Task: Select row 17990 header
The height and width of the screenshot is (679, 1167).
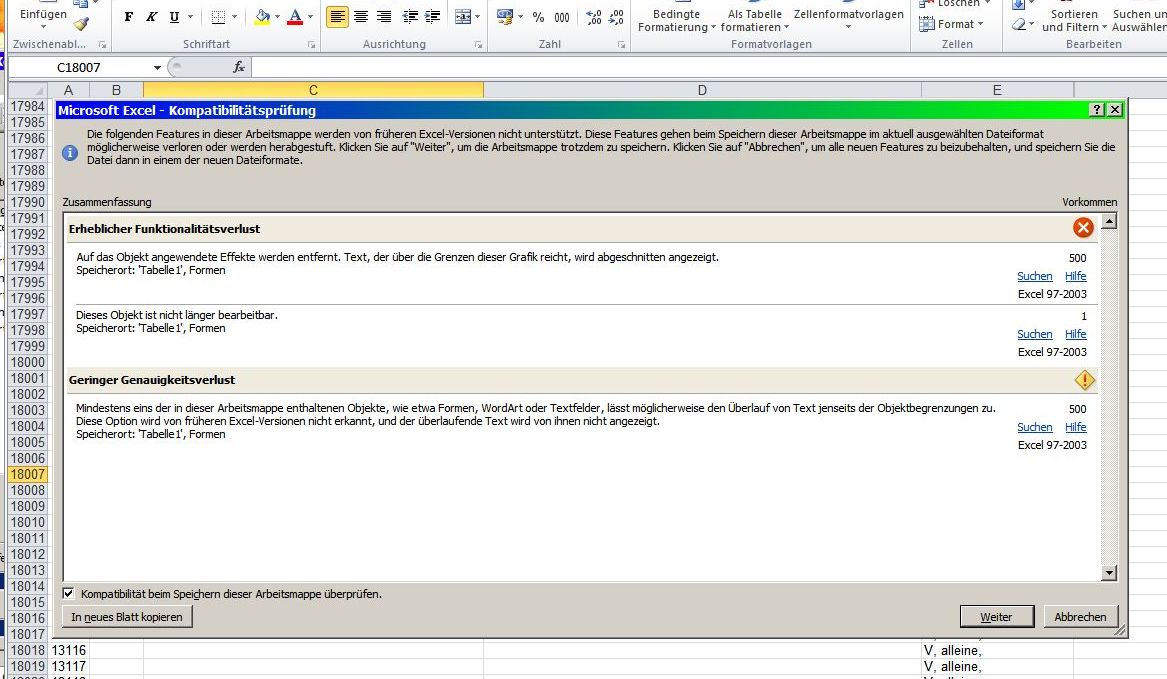Action: (28, 203)
